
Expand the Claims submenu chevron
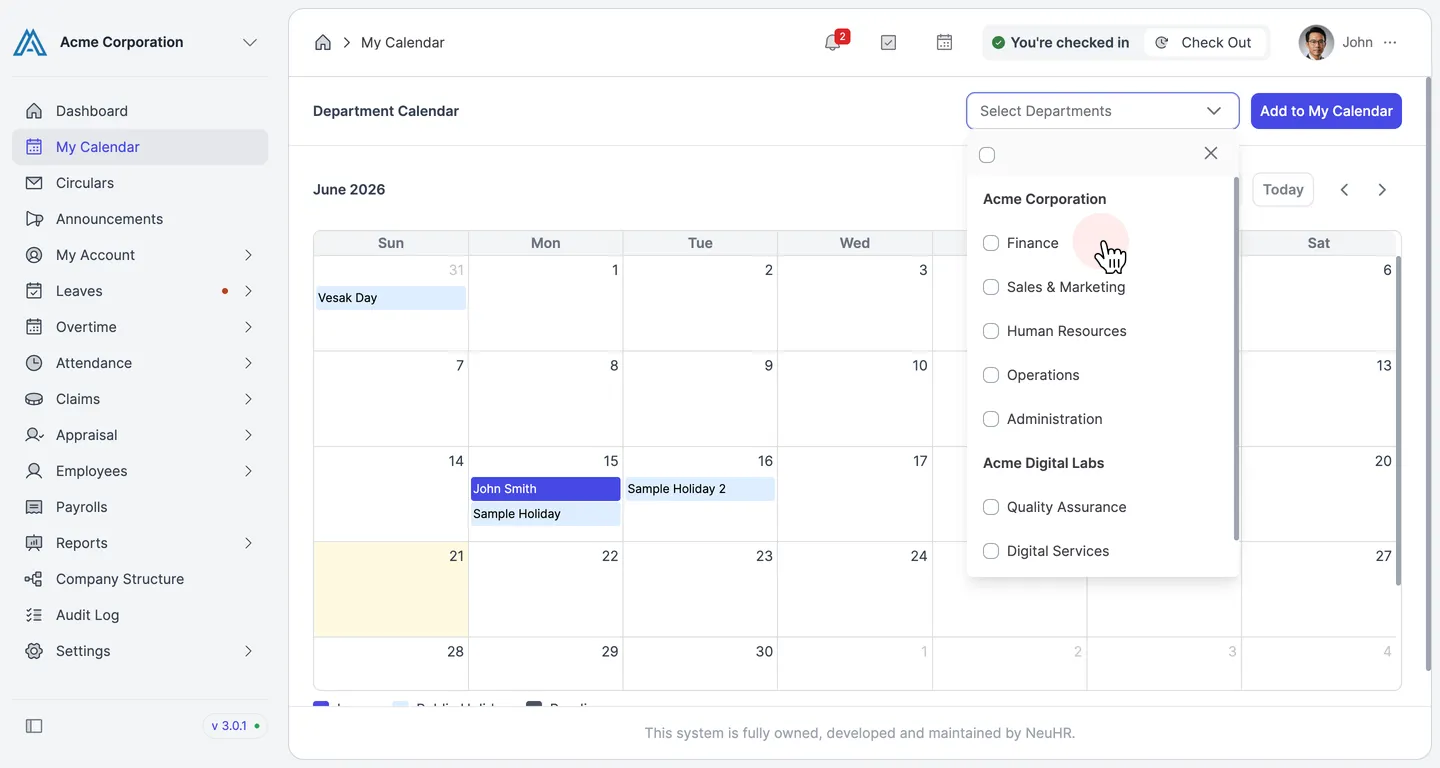coord(248,399)
